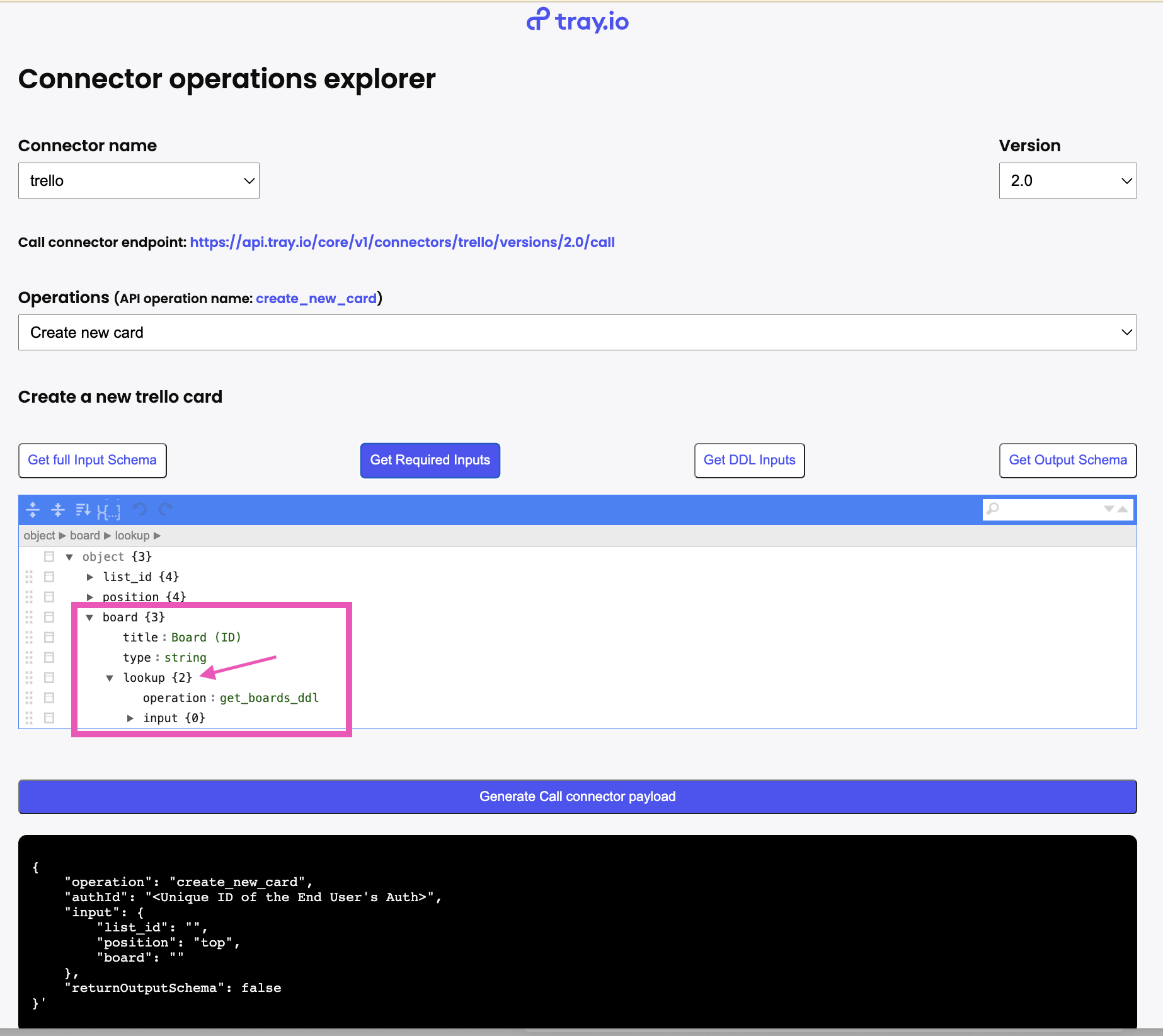Image resolution: width=1163 pixels, height=1036 pixels.
Task: Expand the position node in the tree
Action: [89, 597]
